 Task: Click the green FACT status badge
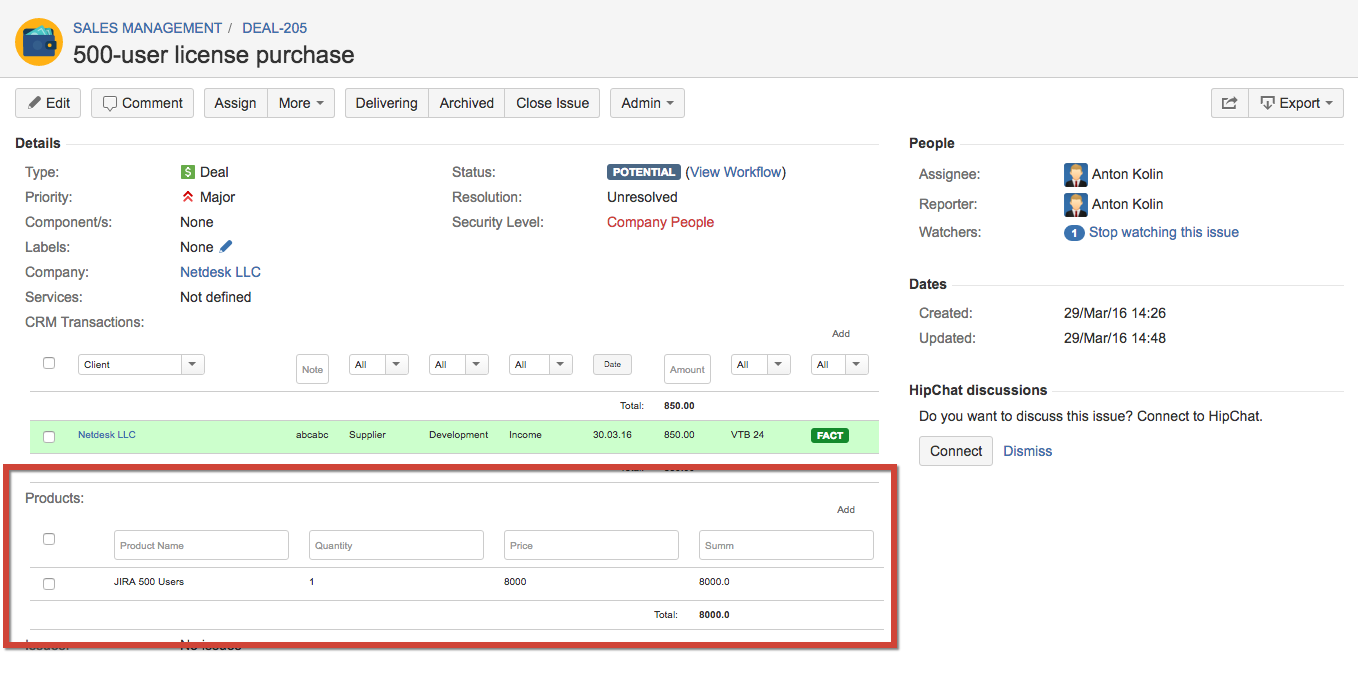pyautogui.click(x=829, y=435)
